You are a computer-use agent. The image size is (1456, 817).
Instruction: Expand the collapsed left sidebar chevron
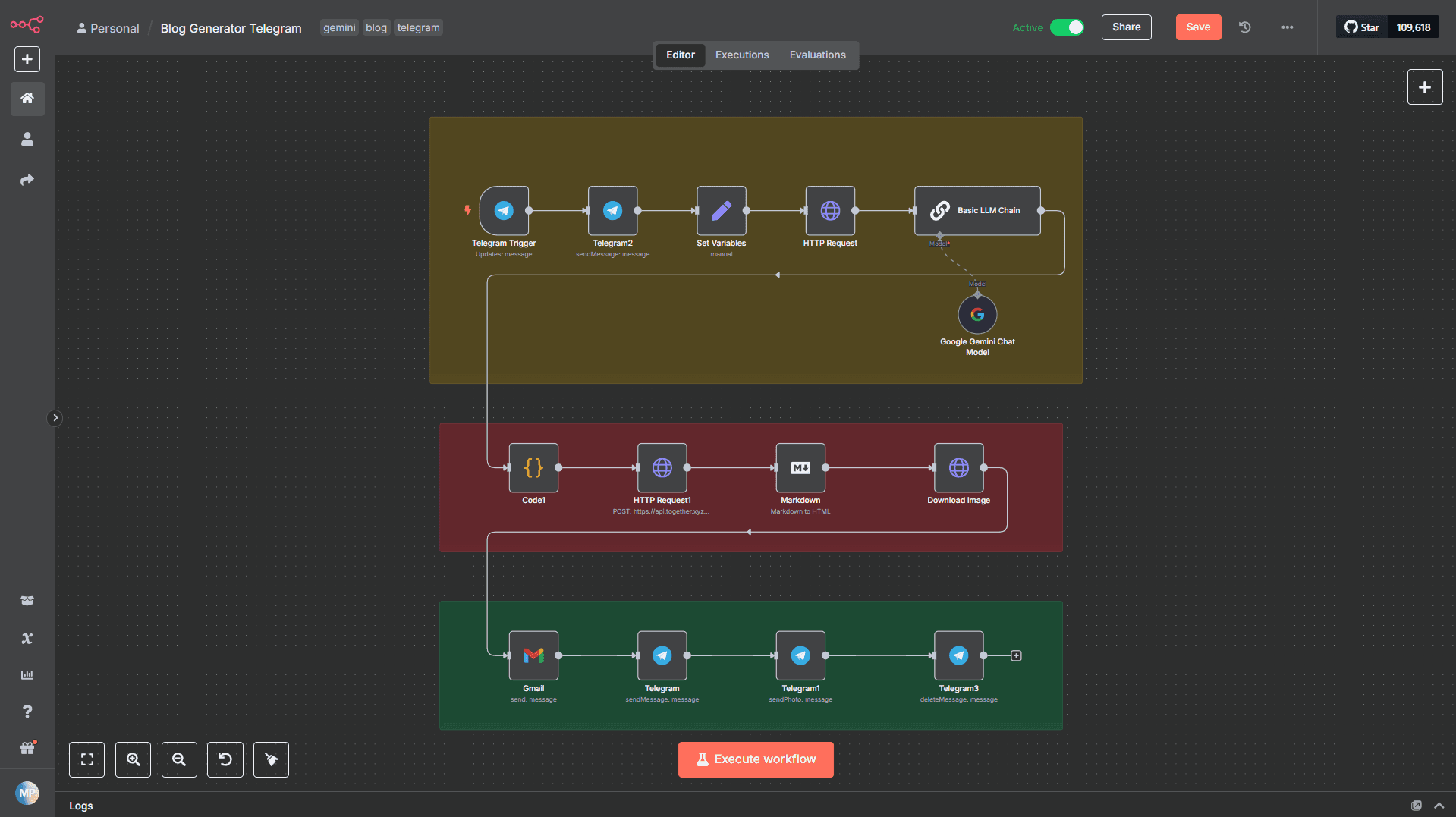click(x=55, y=418)
